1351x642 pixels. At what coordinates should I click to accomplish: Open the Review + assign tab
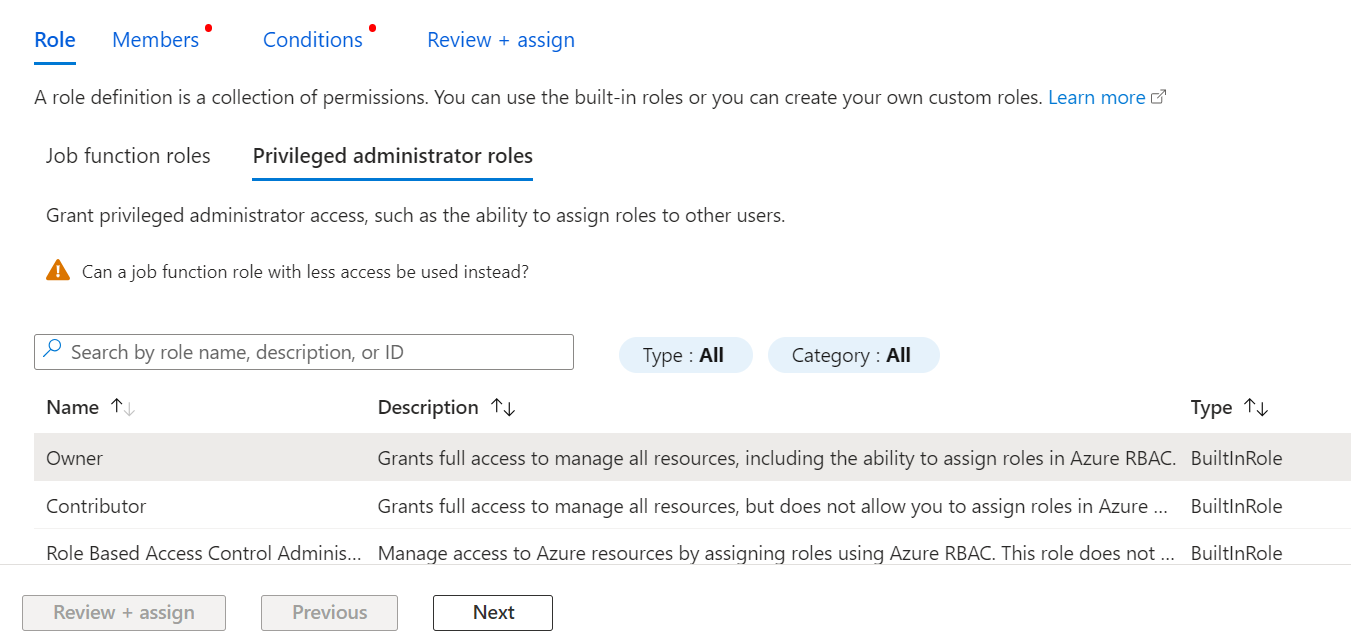tap(500, 40)
